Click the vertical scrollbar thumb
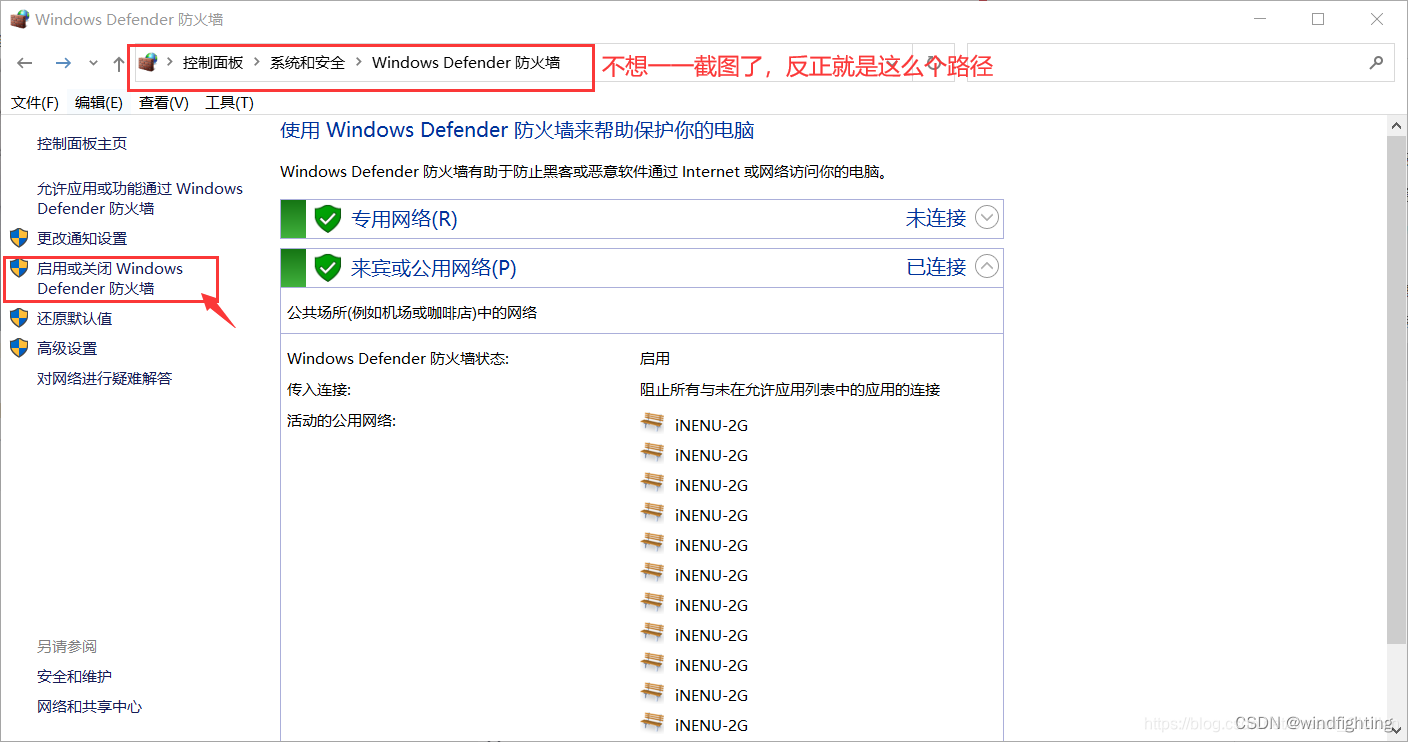Viewport: 1408px width, 742px height. [x=1397, y=390]
